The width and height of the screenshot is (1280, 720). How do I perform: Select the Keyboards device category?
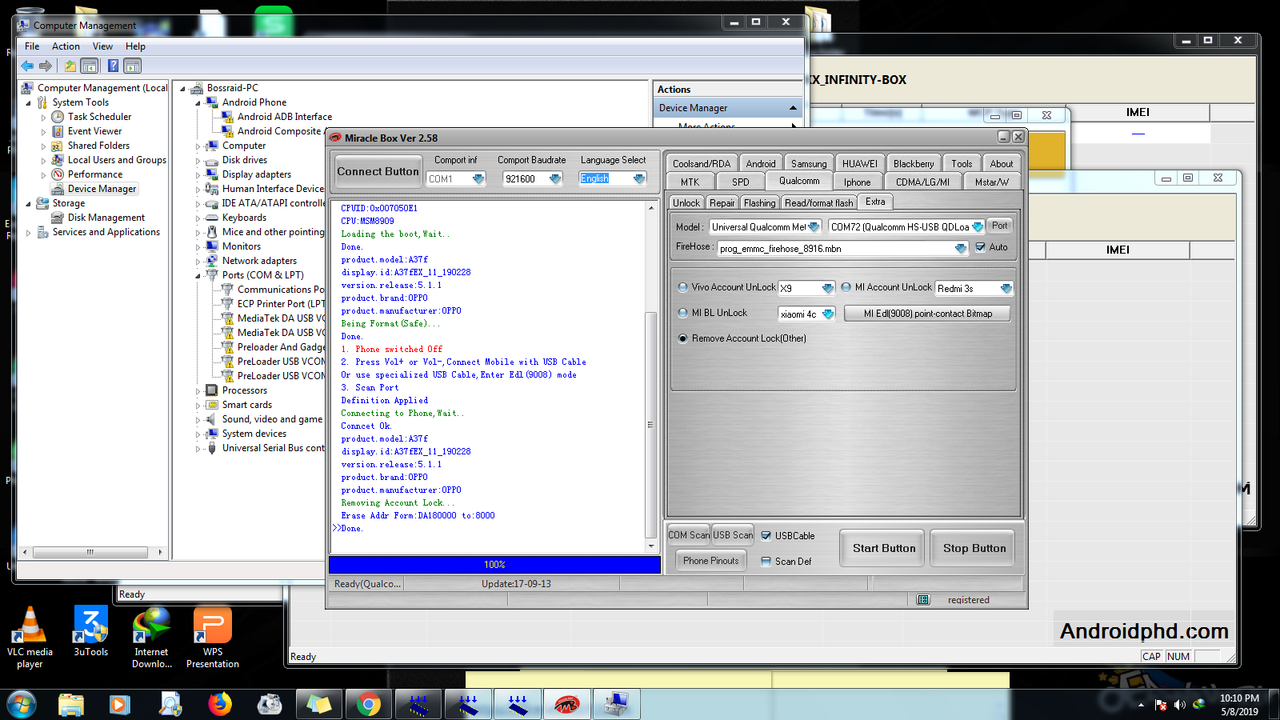(x=244, y=218)
